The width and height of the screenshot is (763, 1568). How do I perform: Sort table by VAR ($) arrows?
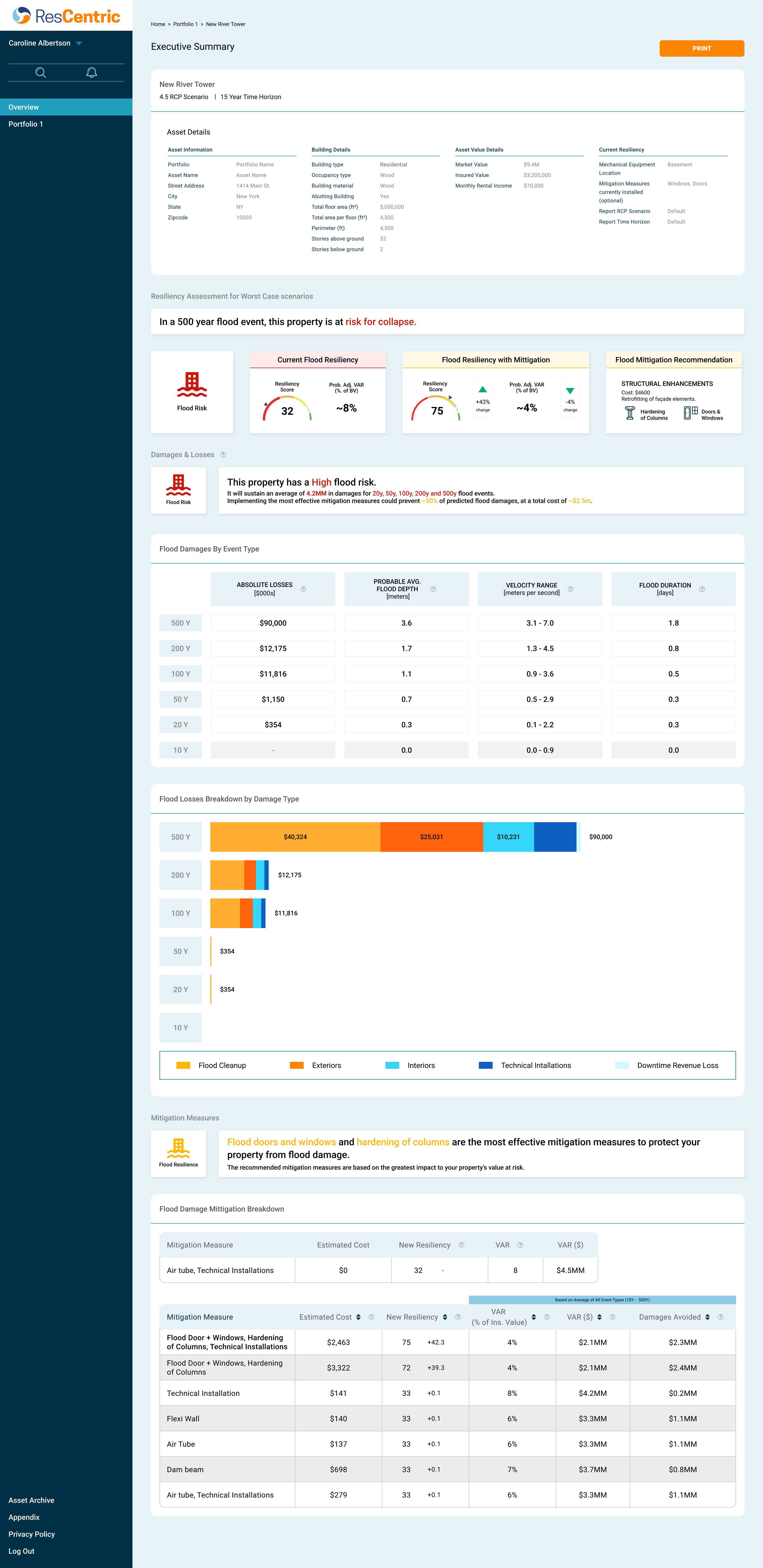599,1317
